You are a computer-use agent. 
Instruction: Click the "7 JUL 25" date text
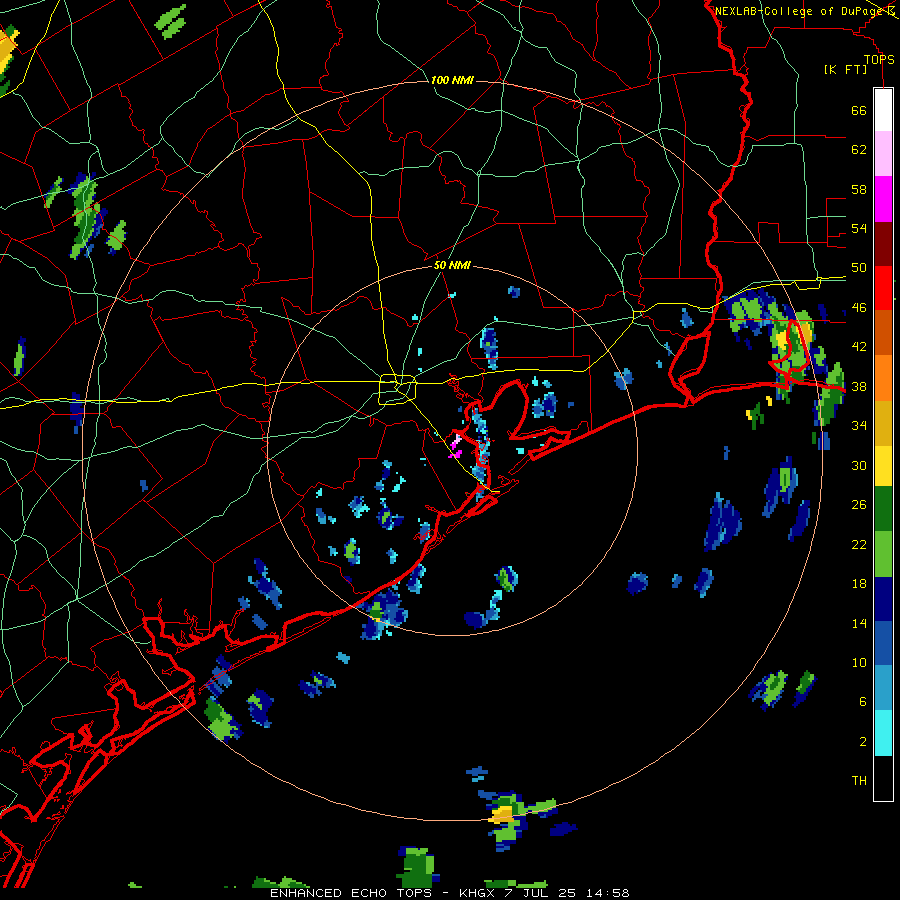(541, 893)
